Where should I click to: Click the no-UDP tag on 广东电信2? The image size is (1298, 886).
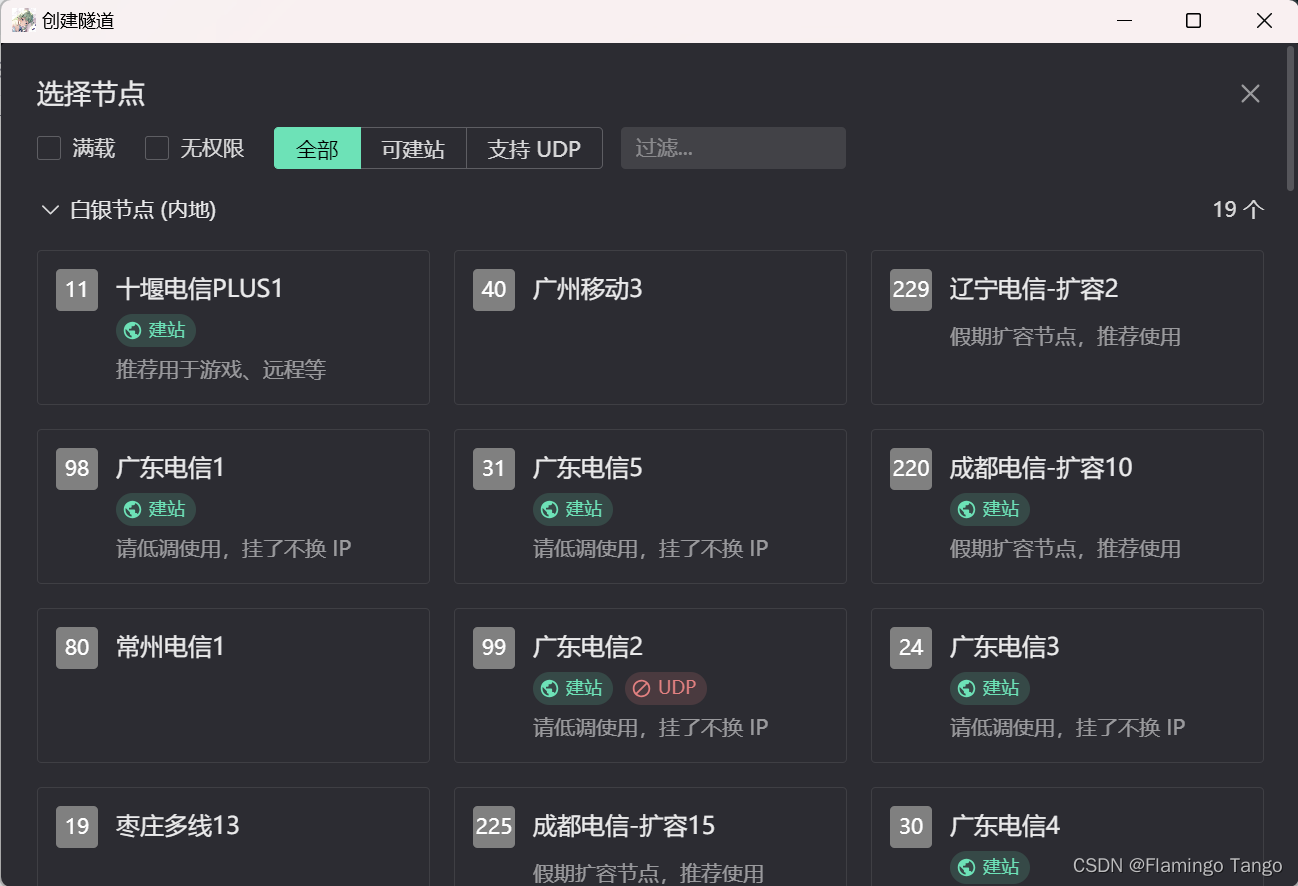click(665, 688)
